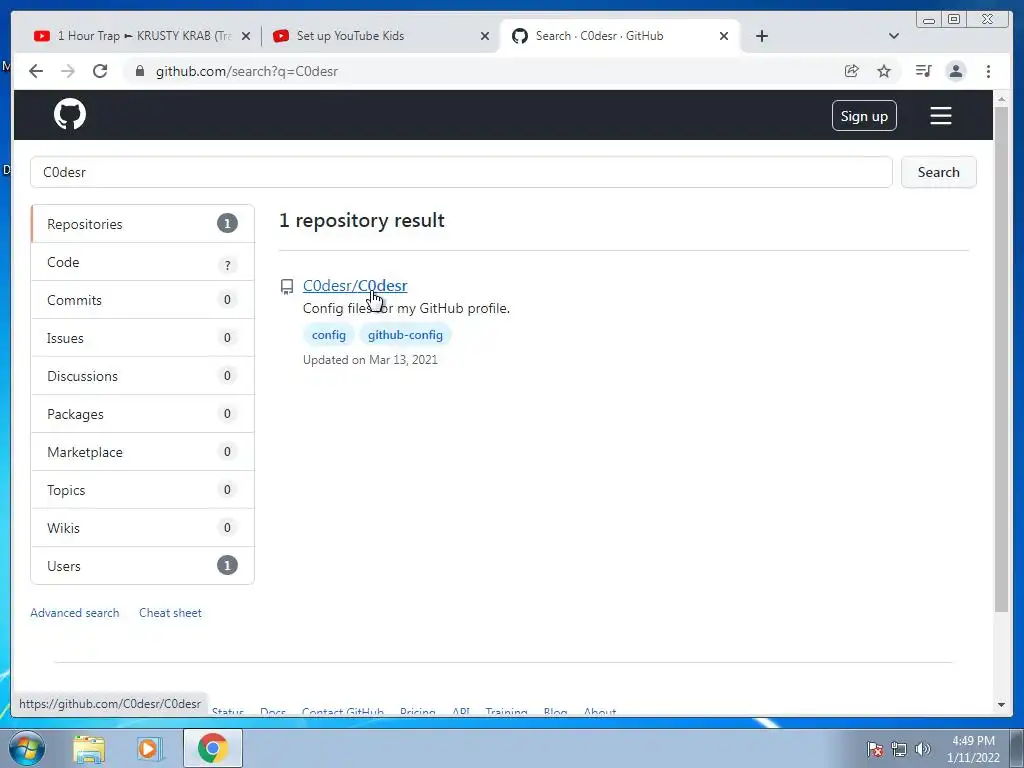1024x768 pixels.
Task: Select the Marketplace filter
Action: 142,451
